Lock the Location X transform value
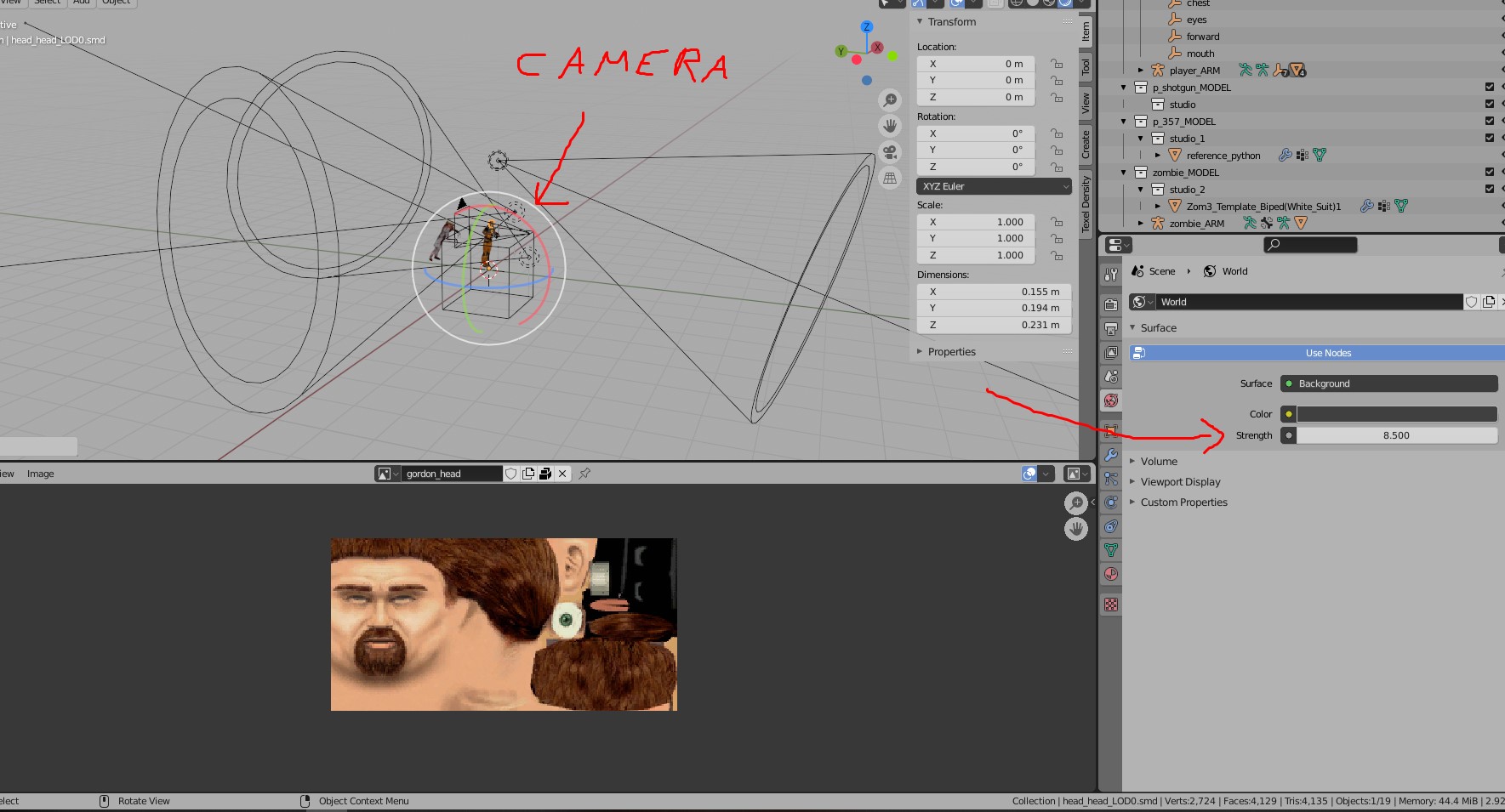The image size is (1505, 812). (x=1057, y=64)
